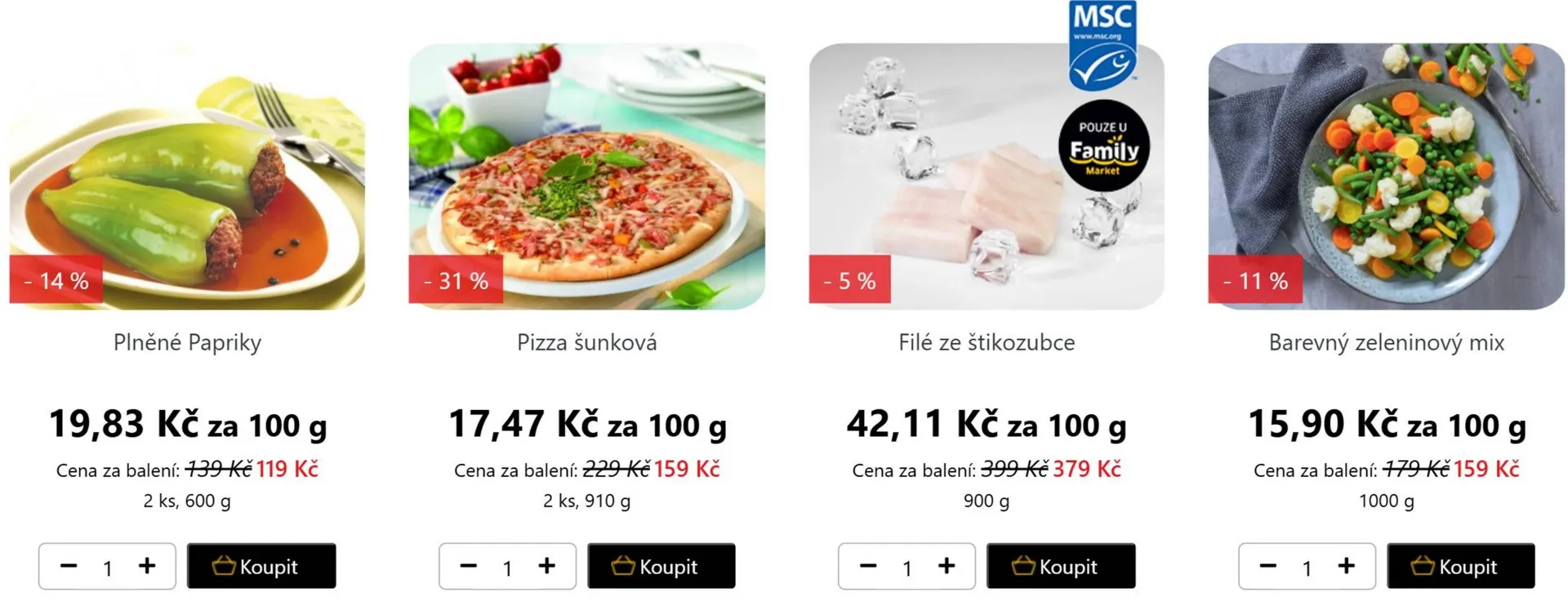Viewport: 1568px width, 602px height.
Task: Click the Family Market badge
Action: click(1103, 147)
